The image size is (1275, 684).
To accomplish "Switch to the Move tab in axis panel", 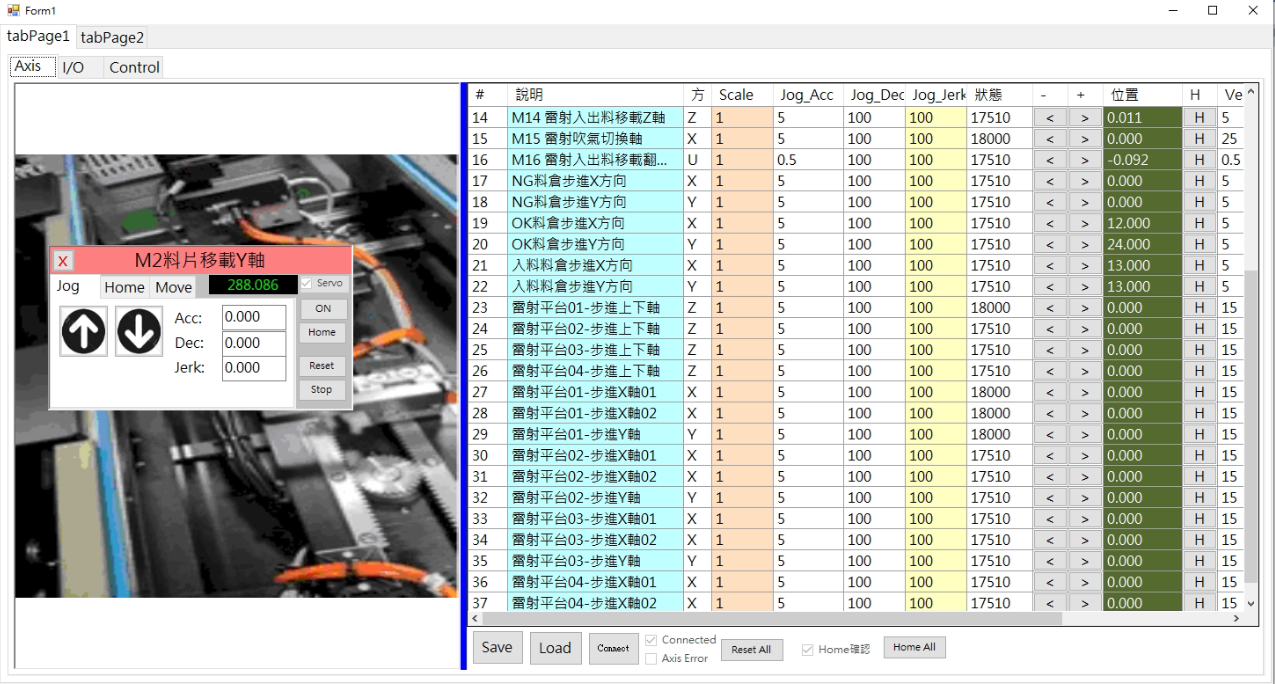I will point(174,287).
